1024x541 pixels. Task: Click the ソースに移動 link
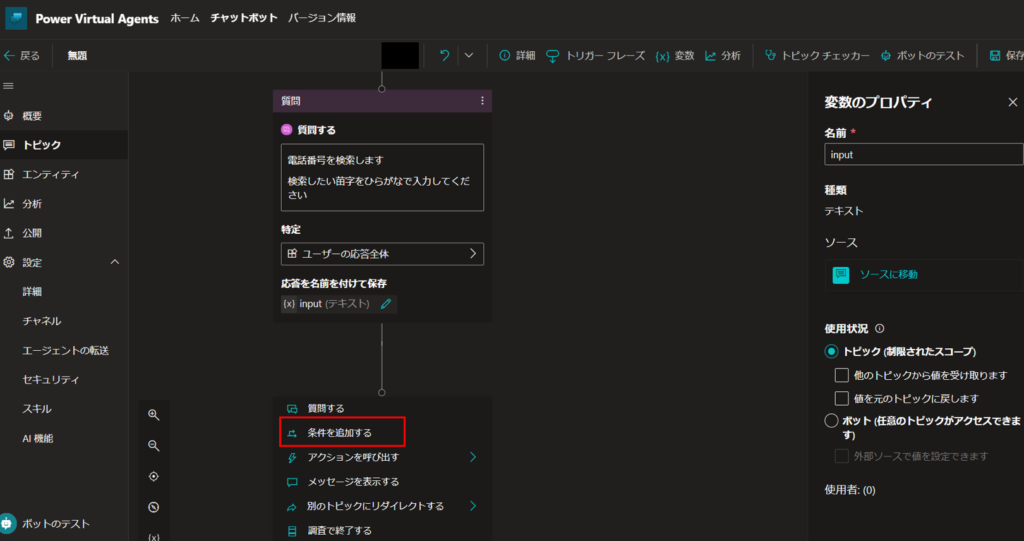coord(888,274)
